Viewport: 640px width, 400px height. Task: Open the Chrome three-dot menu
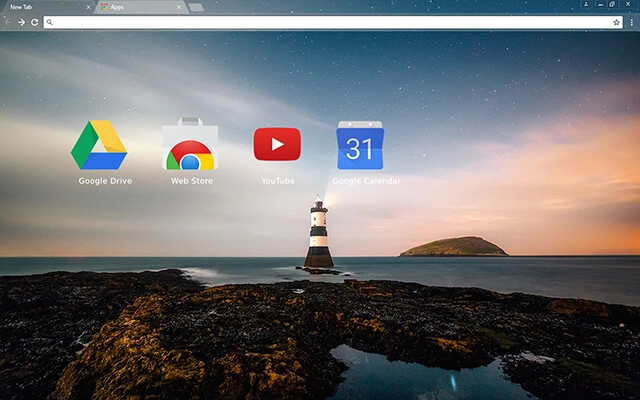632,22
